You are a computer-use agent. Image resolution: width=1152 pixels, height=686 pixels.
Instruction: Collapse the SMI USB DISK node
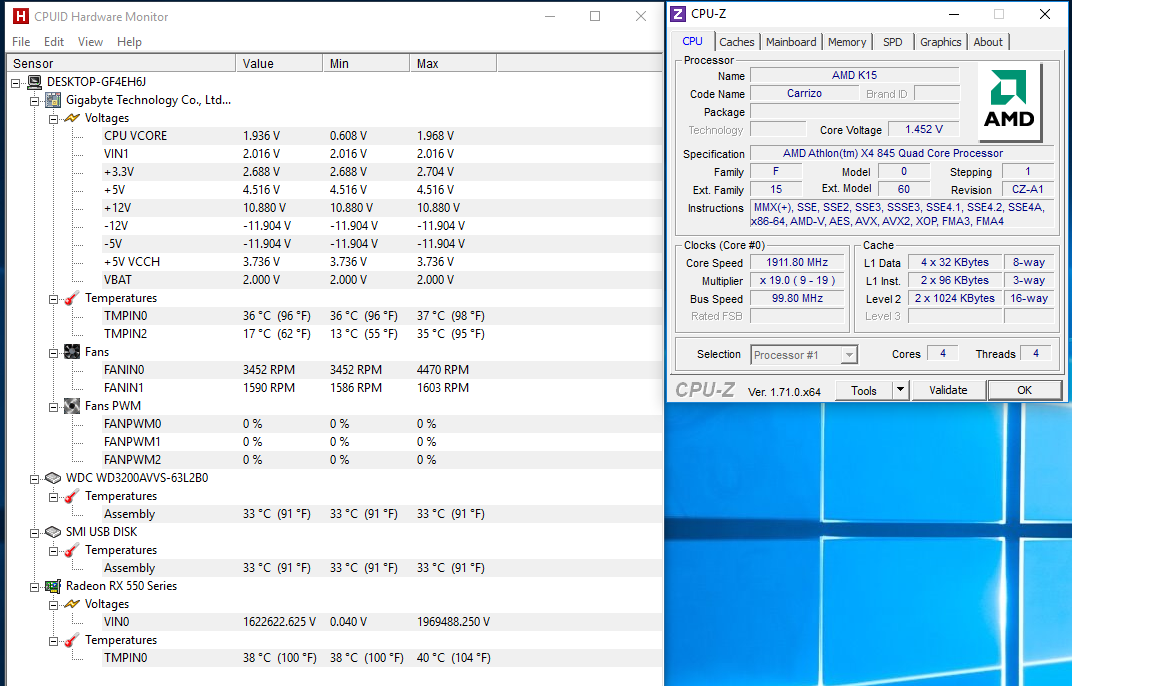pyautogui.click(x=35, y=533)
